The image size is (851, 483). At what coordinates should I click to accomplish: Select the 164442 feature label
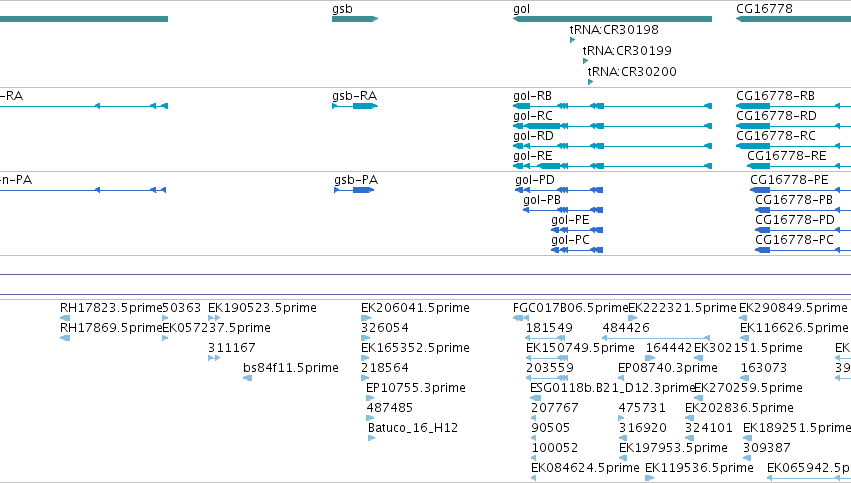click(669, 348)
